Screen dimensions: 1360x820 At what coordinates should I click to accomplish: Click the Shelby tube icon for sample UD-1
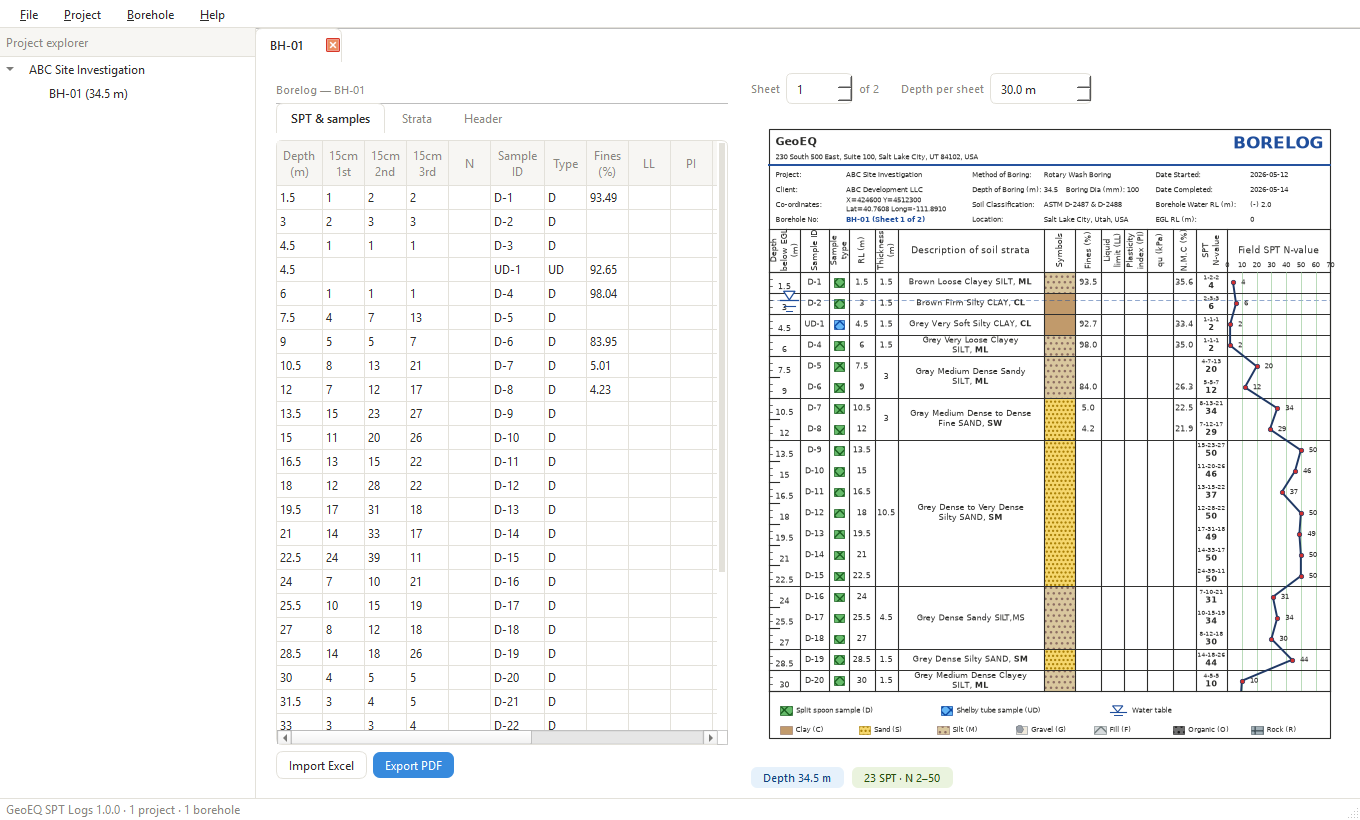[840, 324]
